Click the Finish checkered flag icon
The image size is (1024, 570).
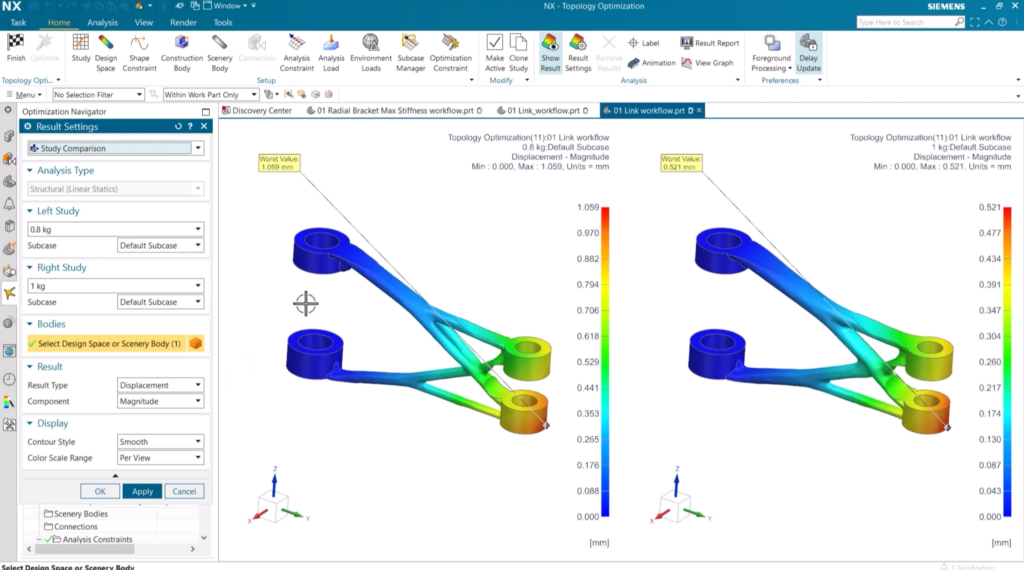[x=16, y=42]
